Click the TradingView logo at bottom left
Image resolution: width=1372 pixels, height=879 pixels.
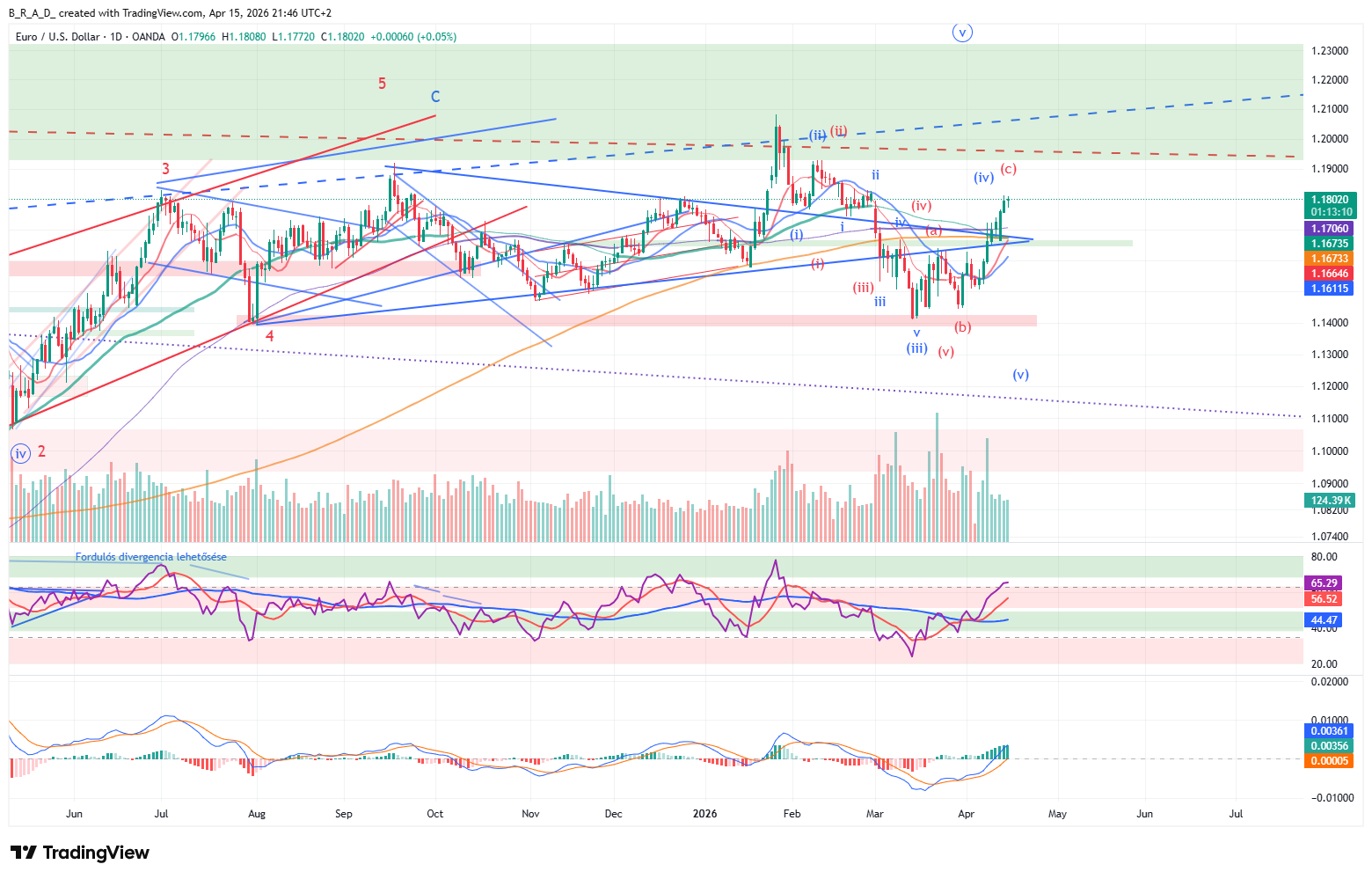[x=80, y=853]
